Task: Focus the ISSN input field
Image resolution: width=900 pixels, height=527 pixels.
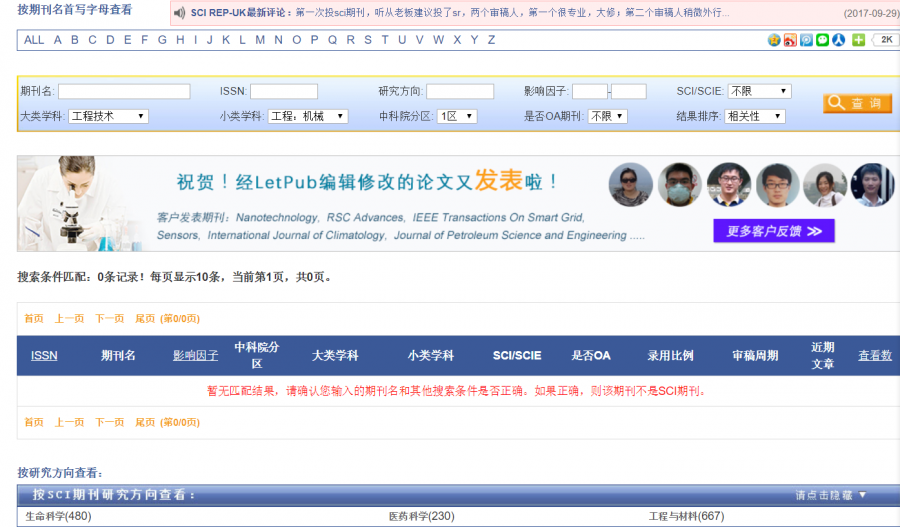Action: pyautogui.click(x=284, y=91)
